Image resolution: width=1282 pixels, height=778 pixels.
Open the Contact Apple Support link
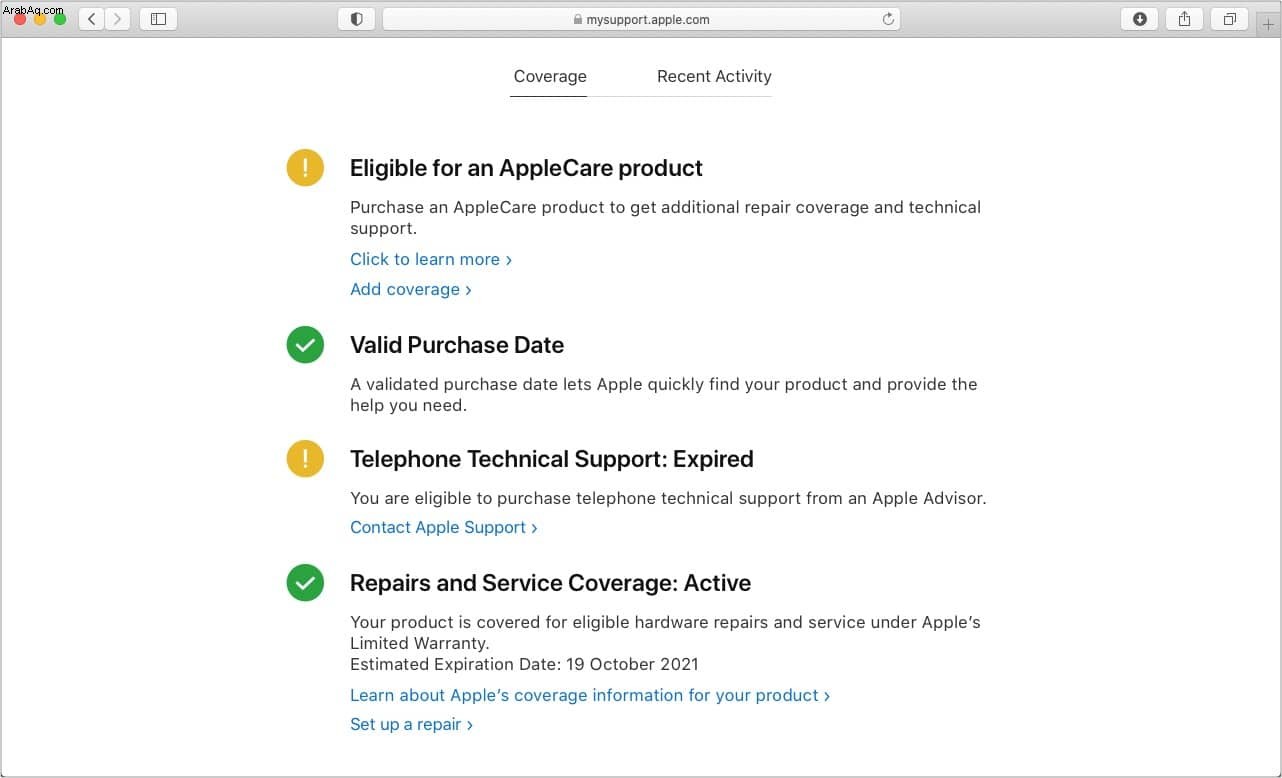444,527
